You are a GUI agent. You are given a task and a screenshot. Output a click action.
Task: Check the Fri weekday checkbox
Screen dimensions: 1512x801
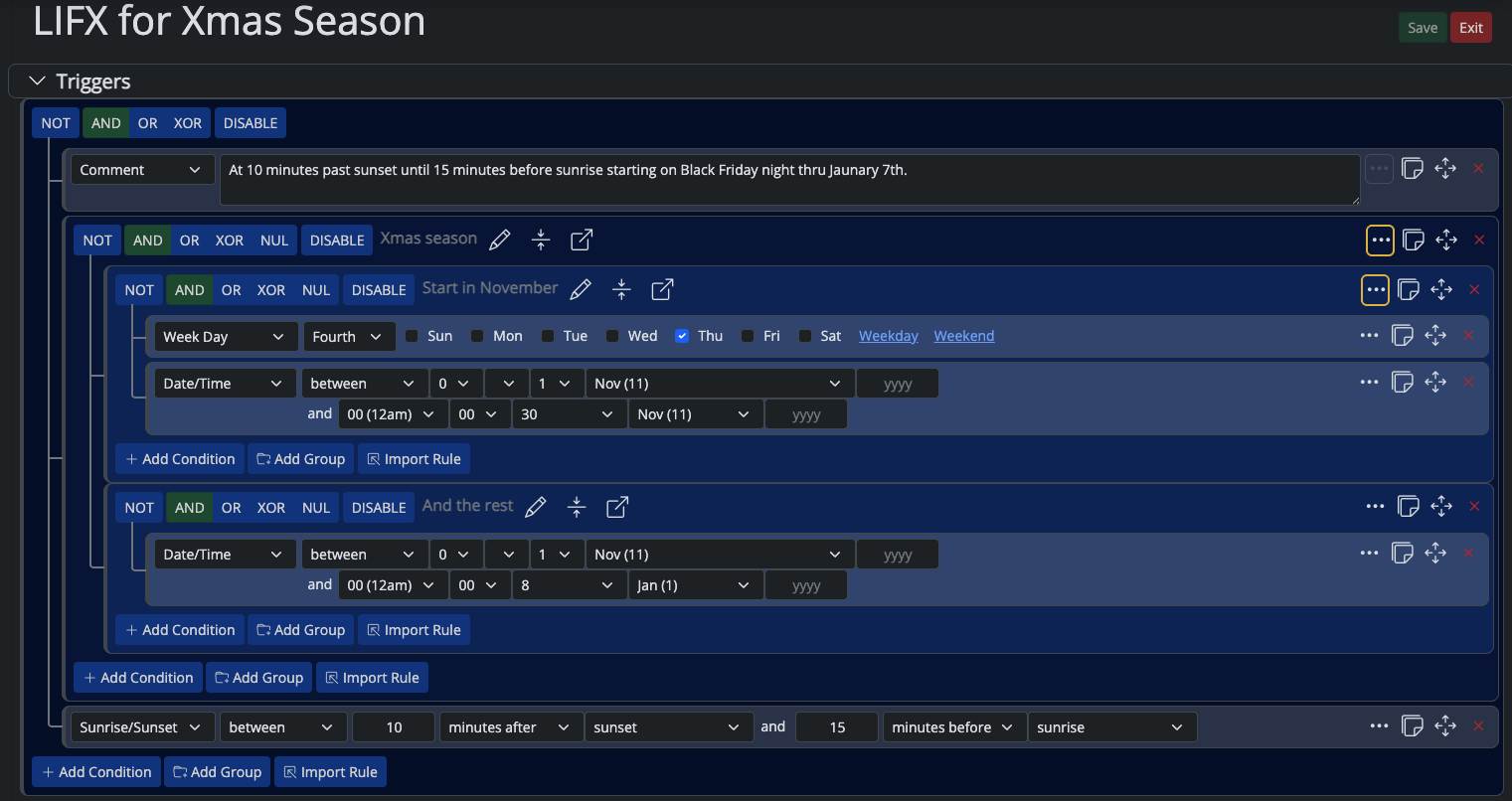748,336
